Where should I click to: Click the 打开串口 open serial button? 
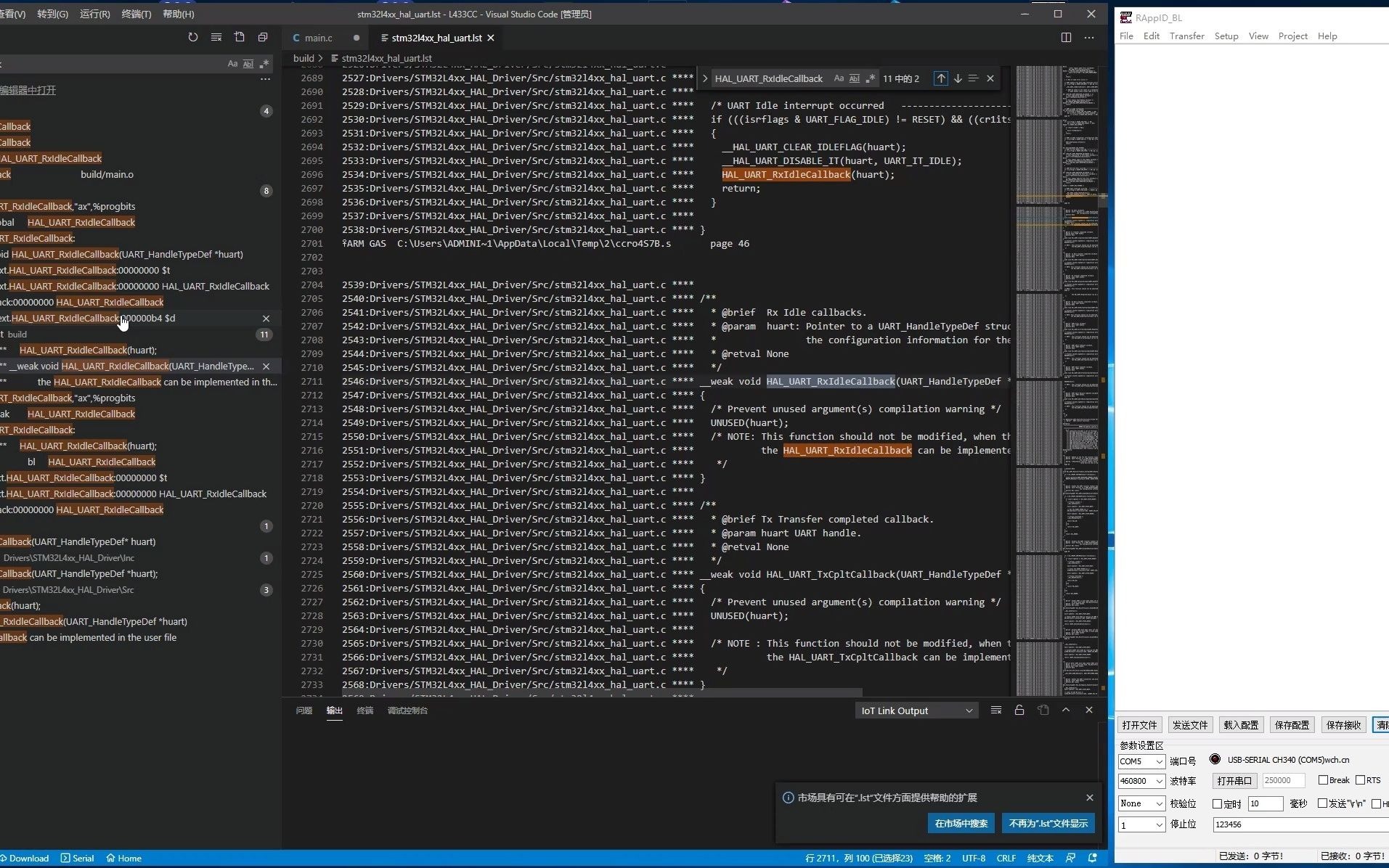click(x=1234, y=781)
